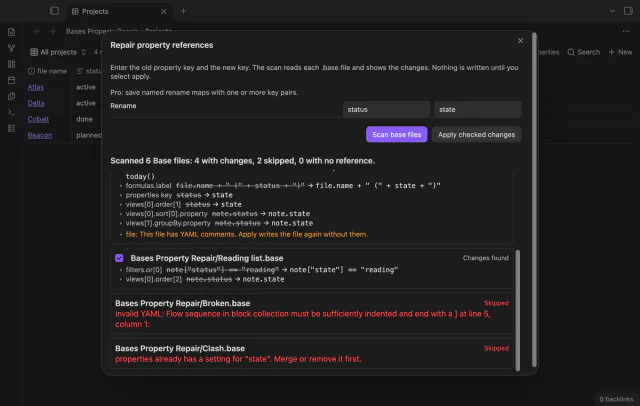Click Apply checked changes button
The width and height of the screenshot is (640, 406).
(476, 135)
